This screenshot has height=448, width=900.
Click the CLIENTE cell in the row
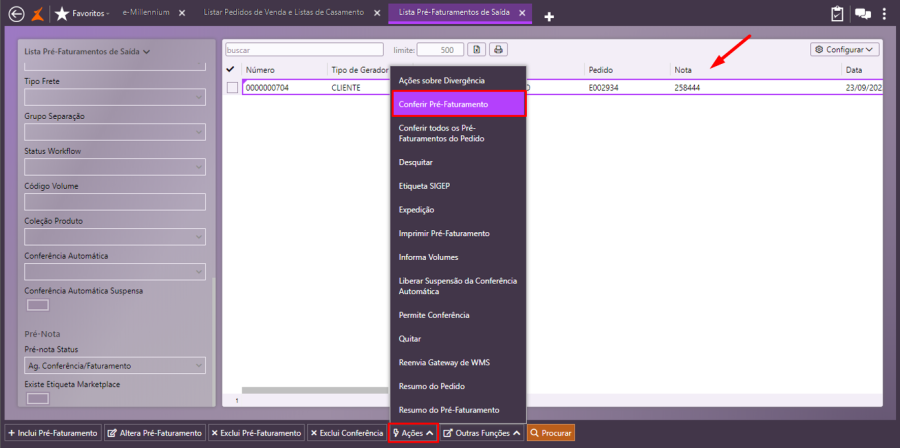click(x=346, y=88)
